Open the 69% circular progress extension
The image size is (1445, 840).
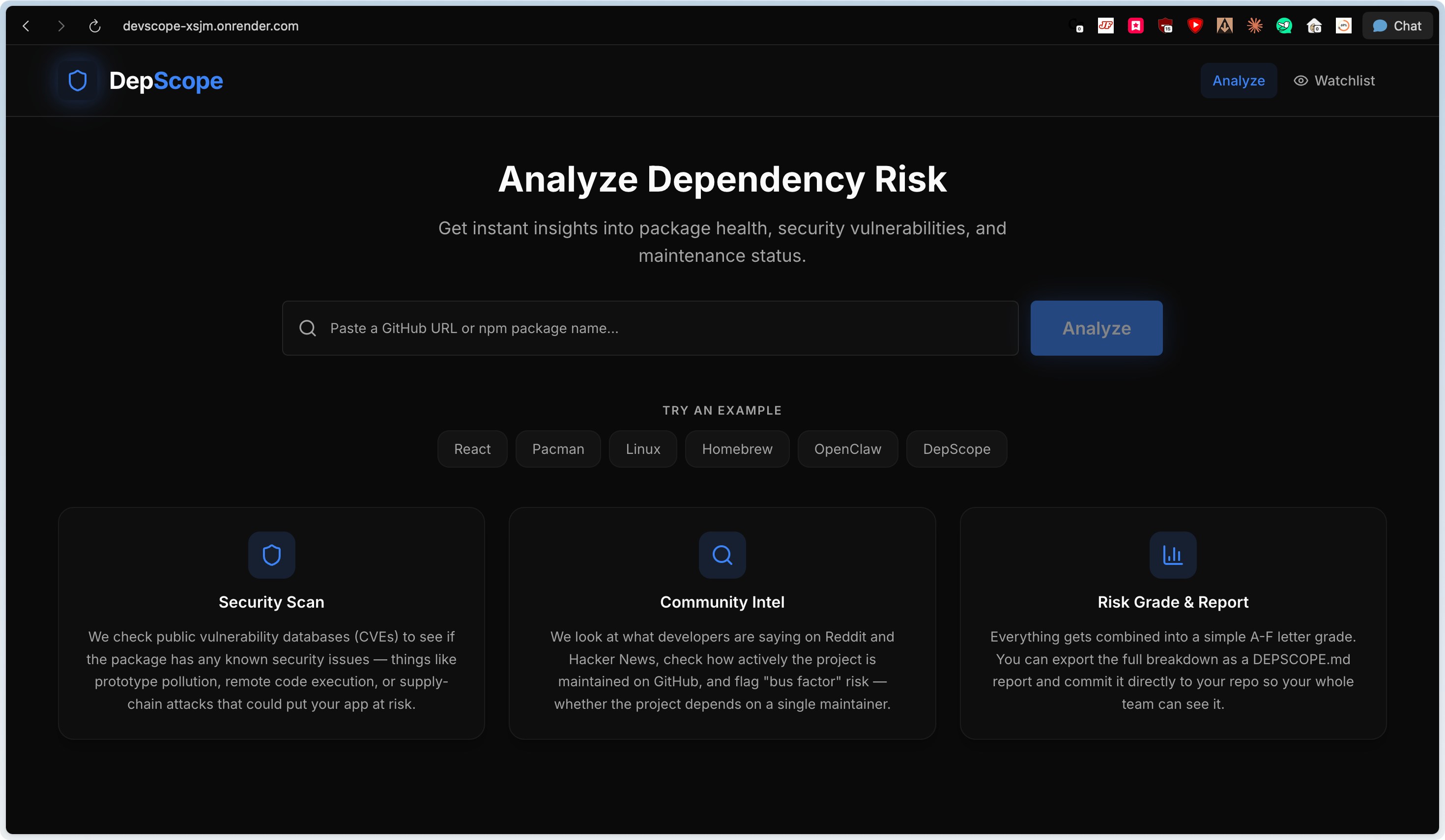(x=1344, y=26)
